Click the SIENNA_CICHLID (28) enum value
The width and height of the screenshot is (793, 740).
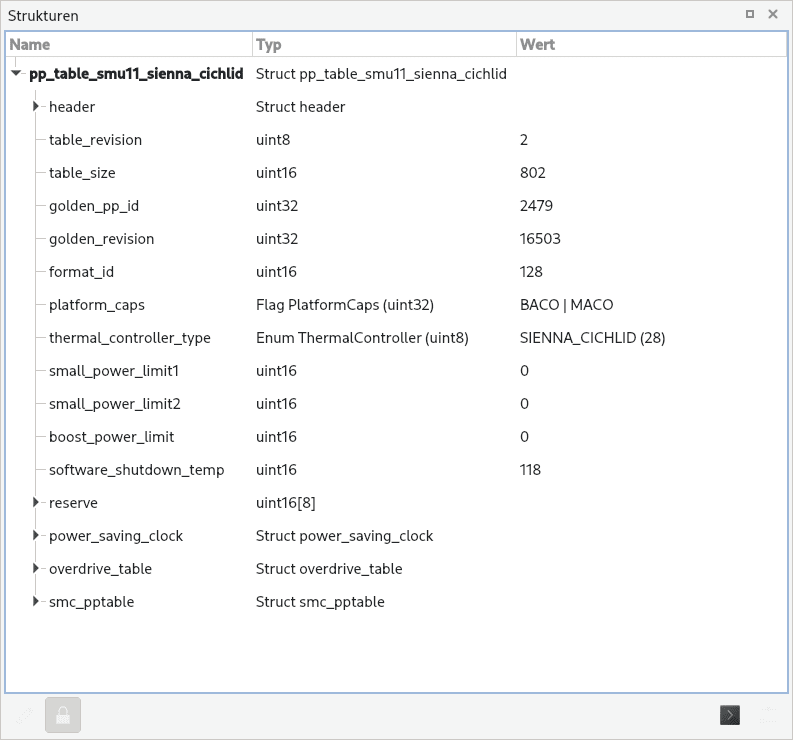click(592, 337)
